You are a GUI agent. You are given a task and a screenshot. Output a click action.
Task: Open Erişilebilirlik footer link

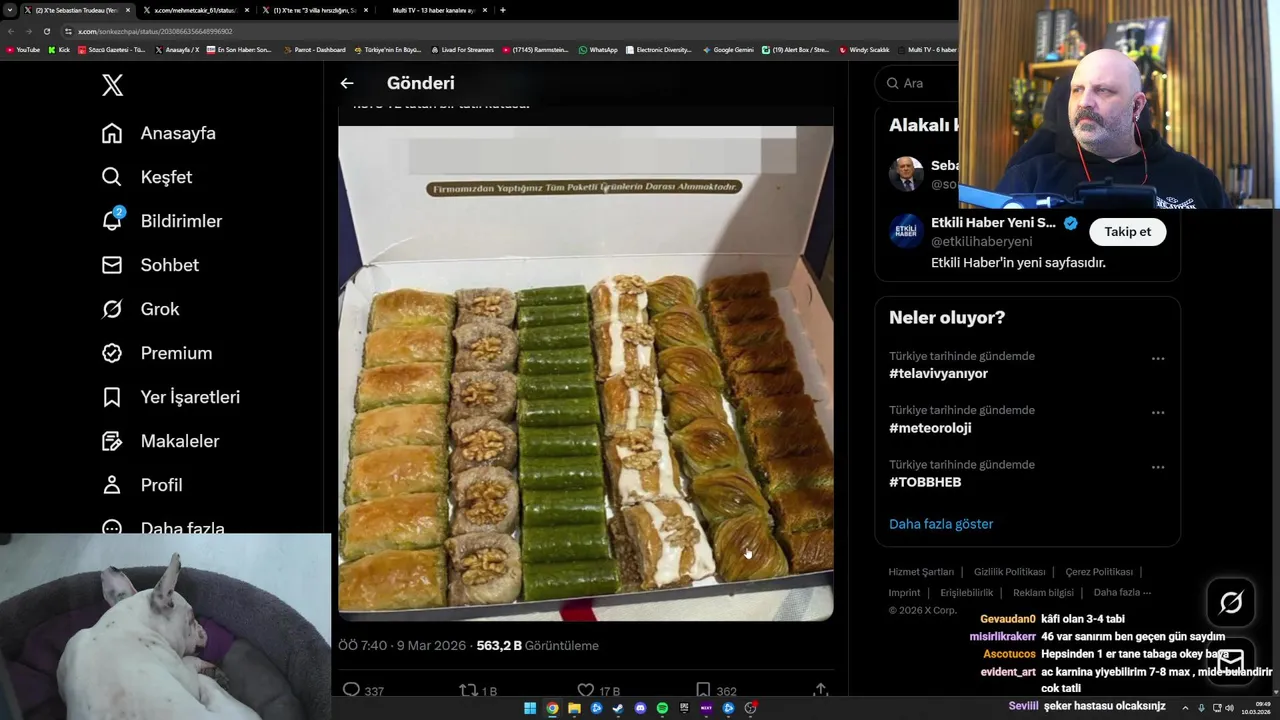tap(966, 592)
